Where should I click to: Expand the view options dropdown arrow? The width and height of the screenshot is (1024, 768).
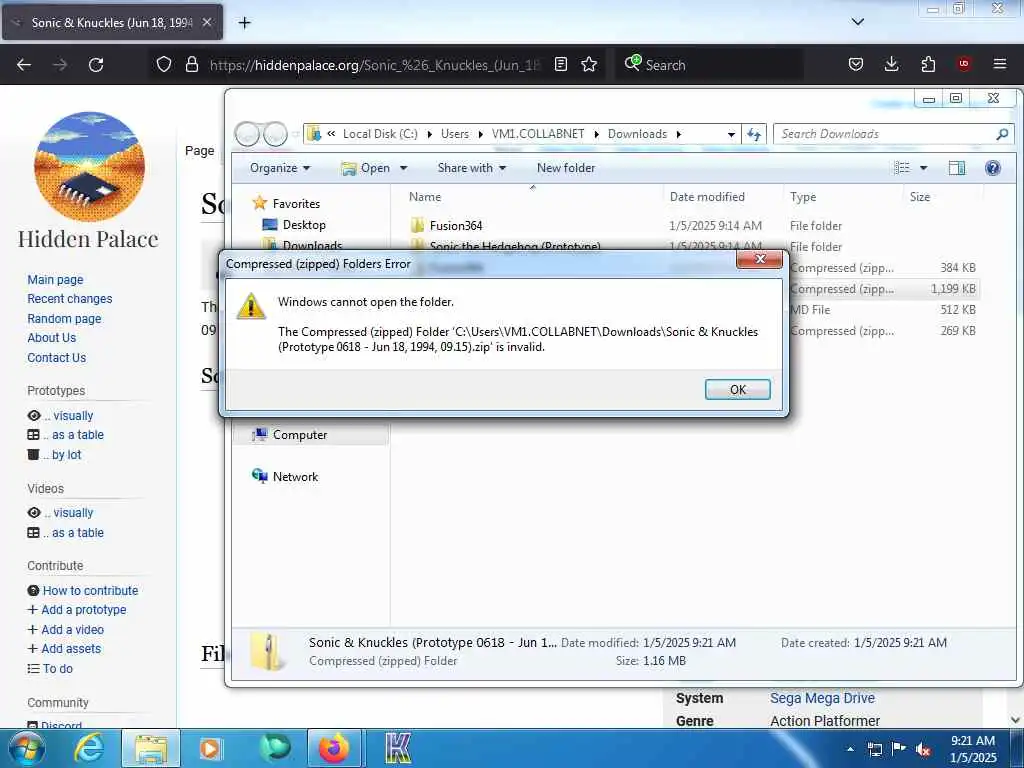point(923,168)
